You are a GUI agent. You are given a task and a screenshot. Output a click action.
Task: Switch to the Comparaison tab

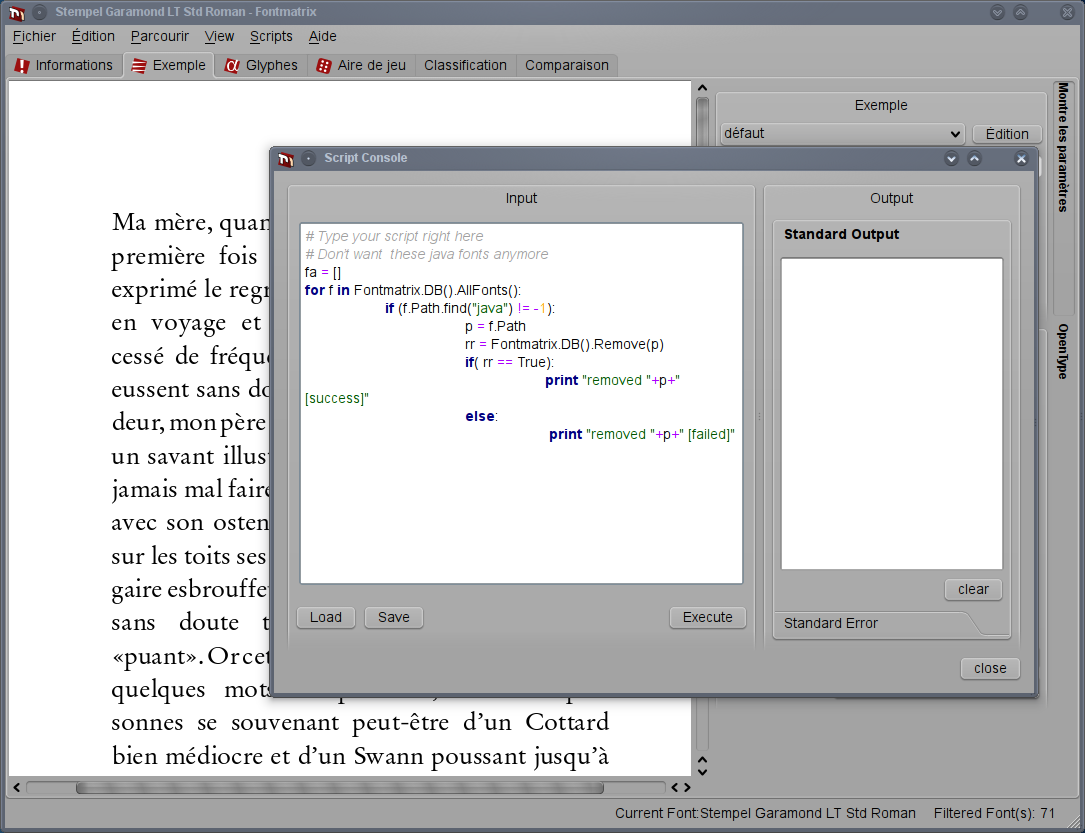click(567, 65)
